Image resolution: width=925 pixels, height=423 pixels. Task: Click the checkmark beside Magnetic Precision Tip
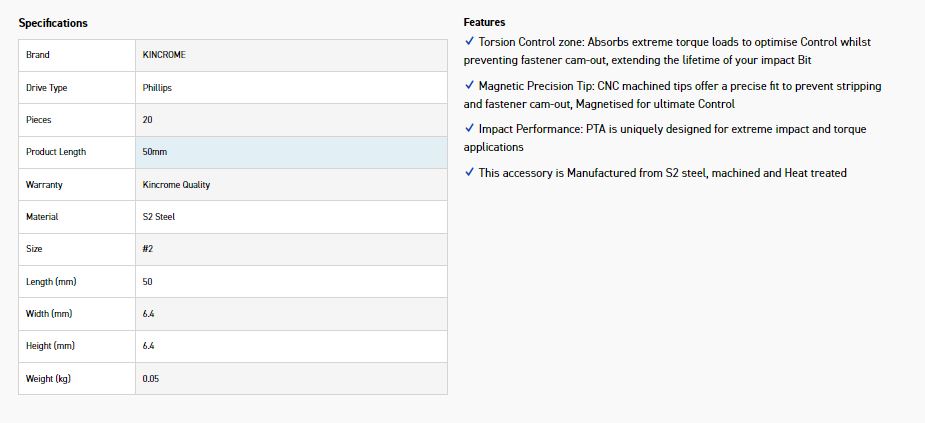coord(470,86)
